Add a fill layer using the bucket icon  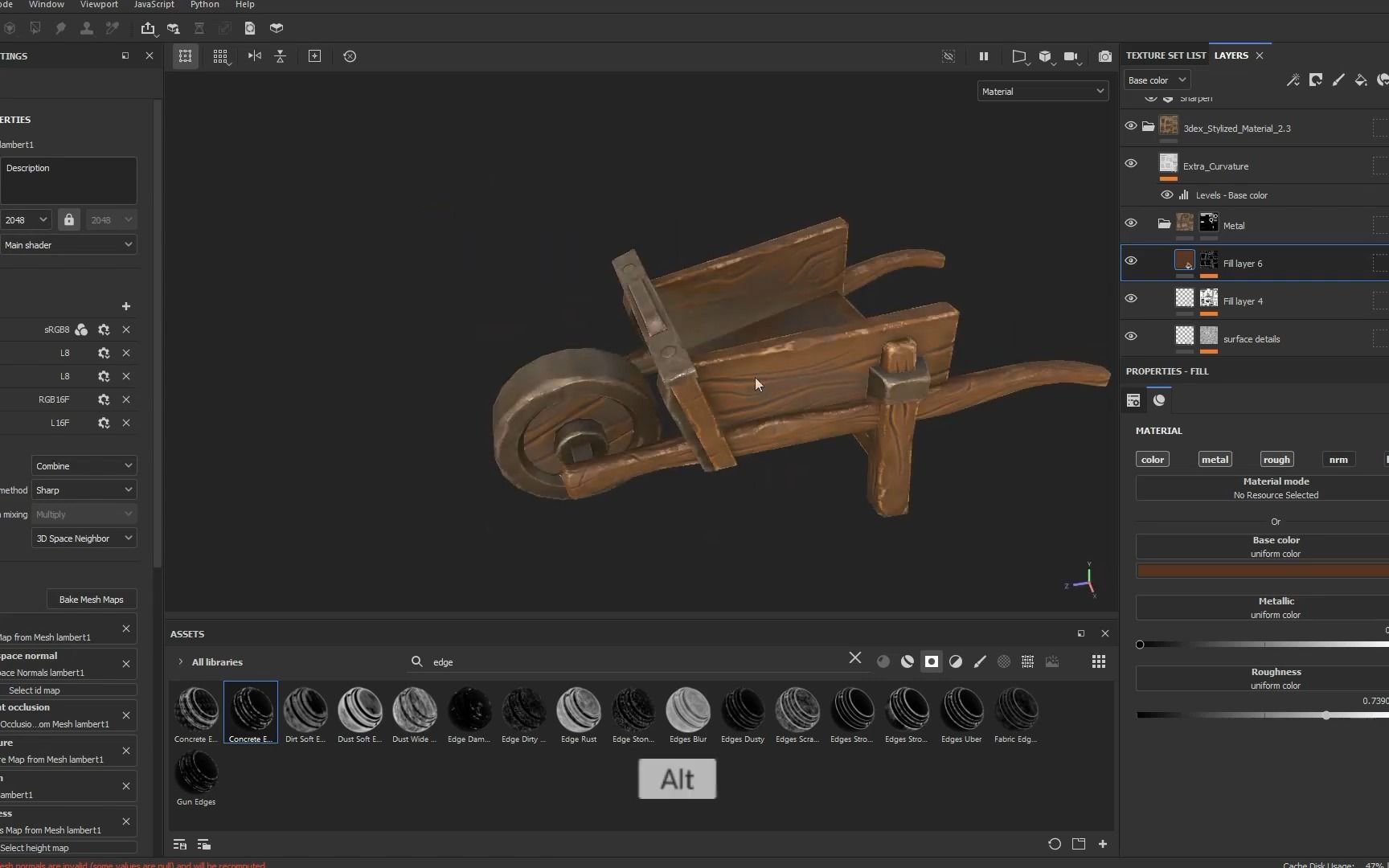[x=1362, y=80]
